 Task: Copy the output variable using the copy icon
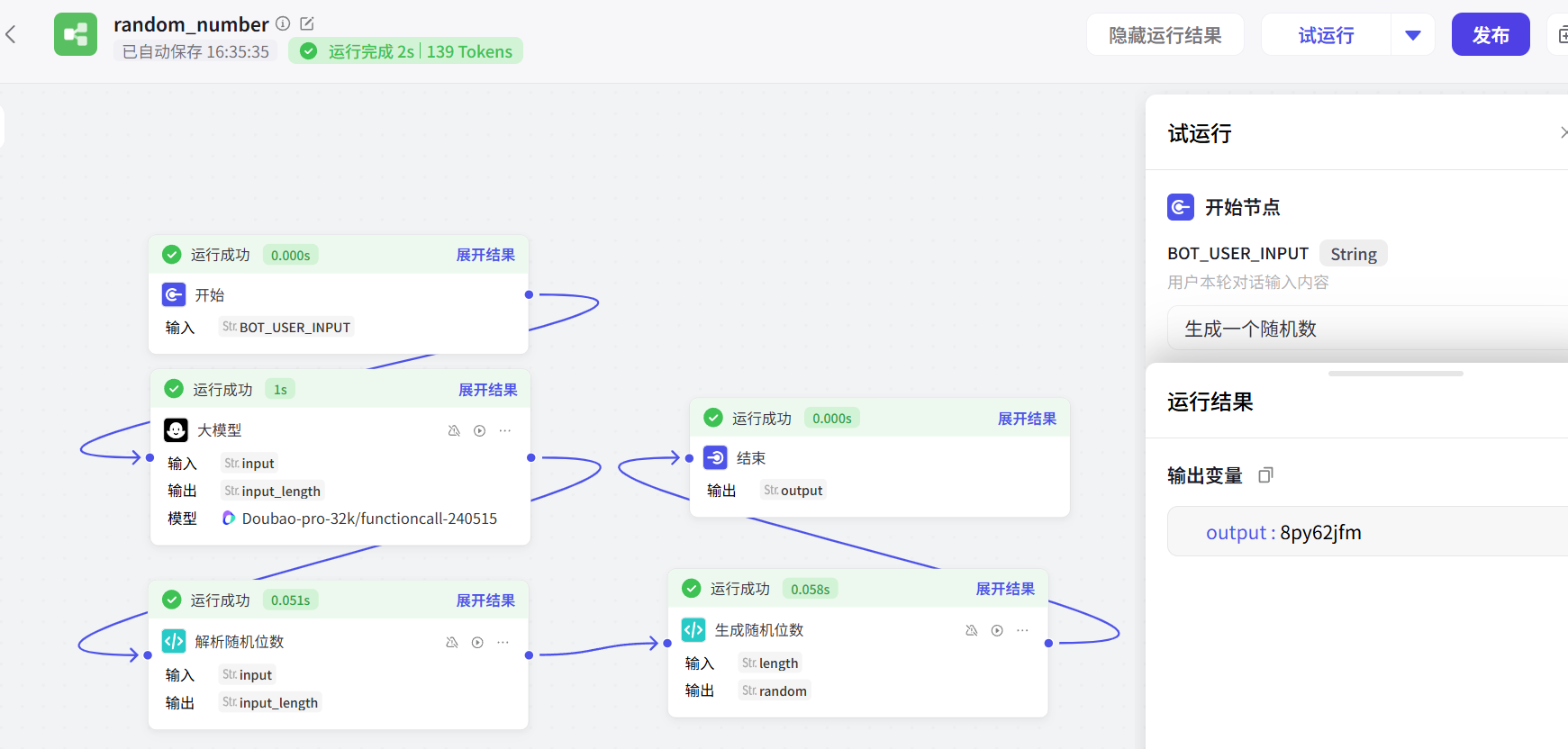pos(1265,475)
